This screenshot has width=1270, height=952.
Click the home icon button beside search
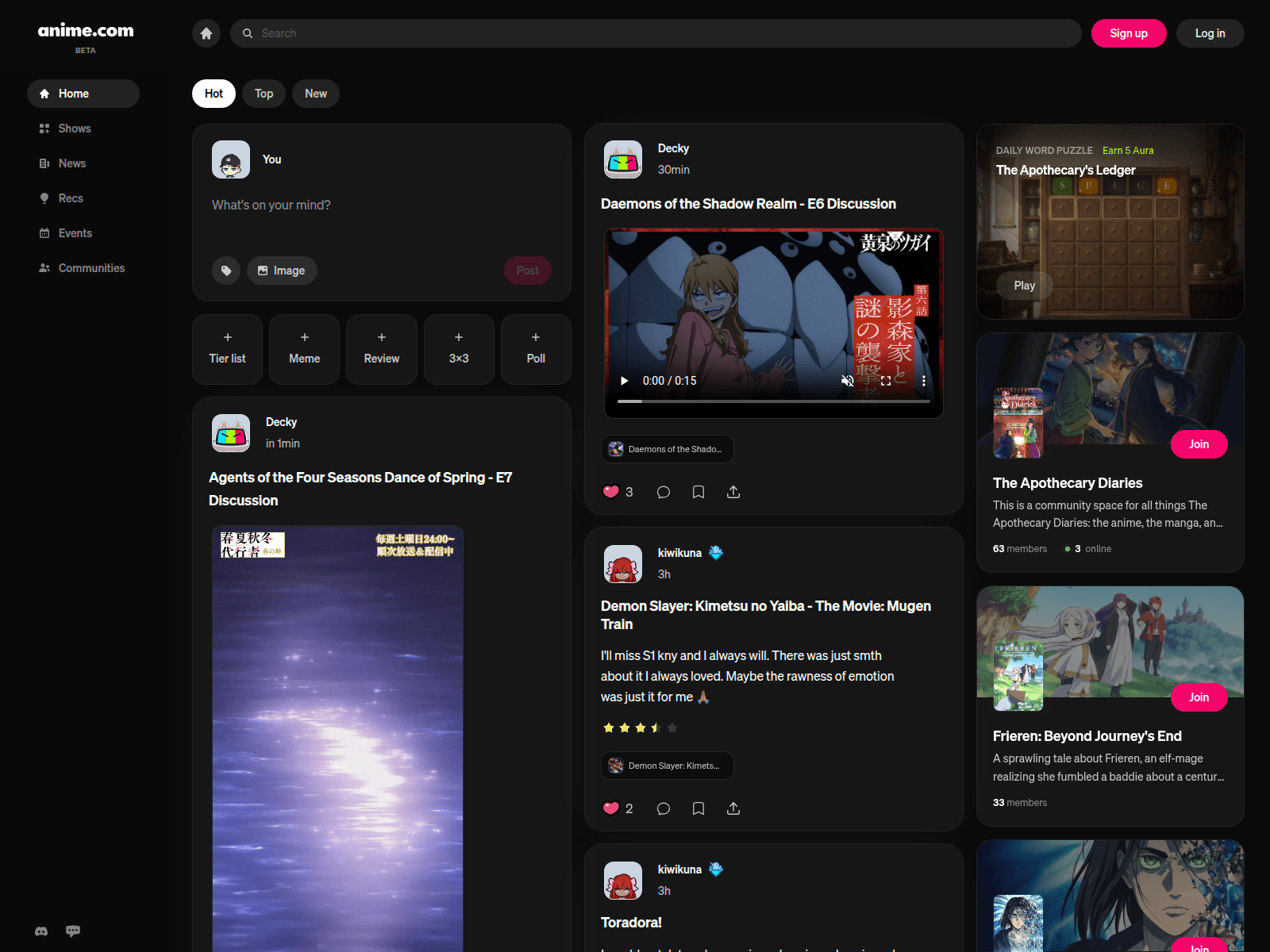(x=206, y=33)
